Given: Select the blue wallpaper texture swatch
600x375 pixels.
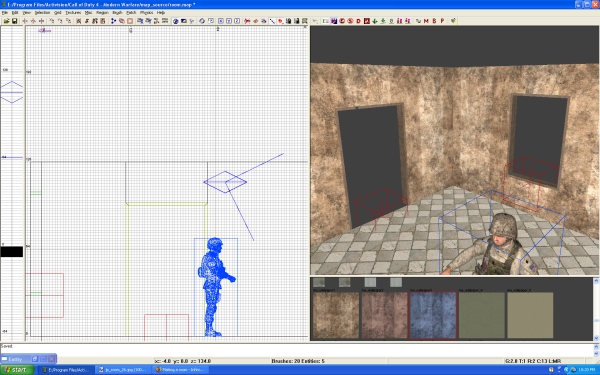Looking at the screenshot, I should coord(433,315).
